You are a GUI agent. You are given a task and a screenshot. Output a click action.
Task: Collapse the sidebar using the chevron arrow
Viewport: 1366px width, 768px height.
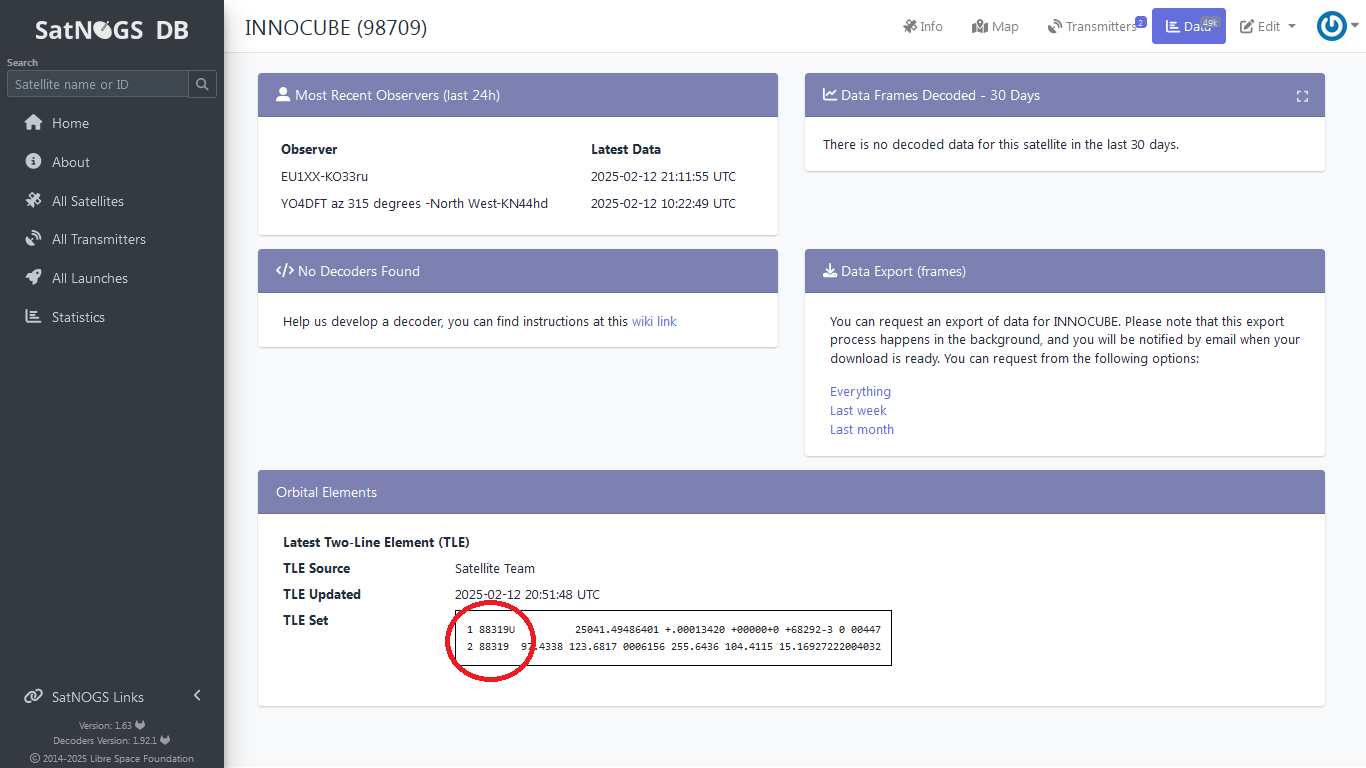coord(197,696)
